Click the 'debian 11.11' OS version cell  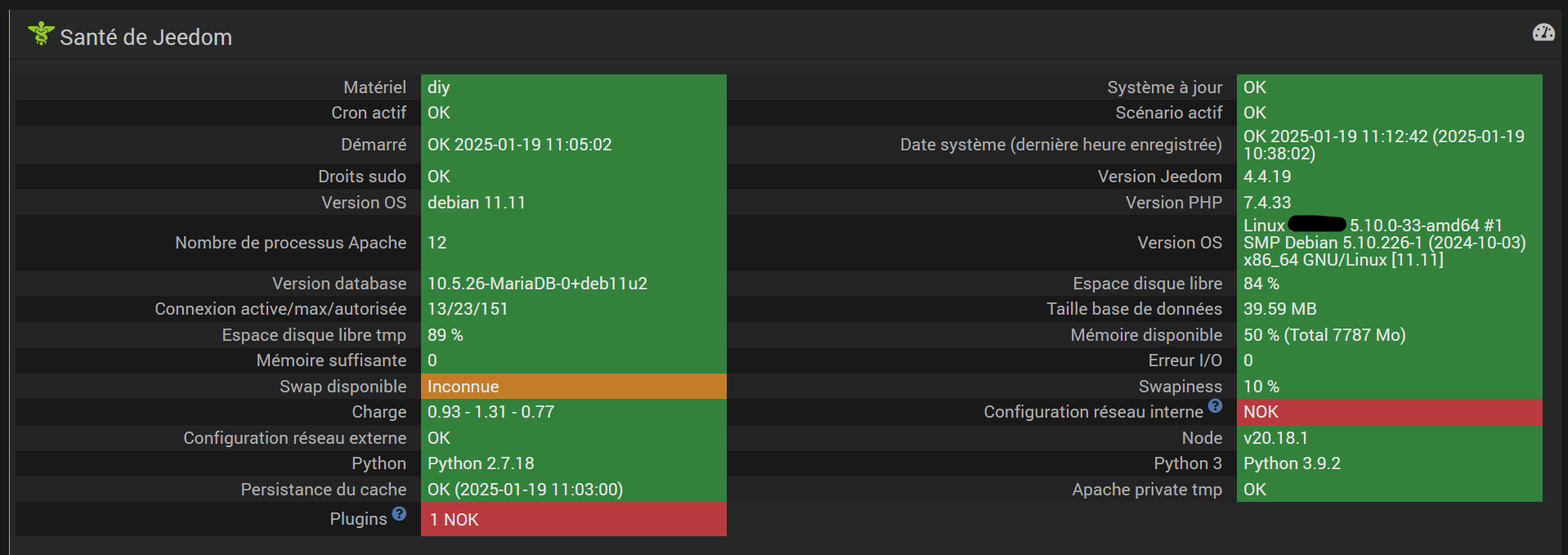pos(477,203)
